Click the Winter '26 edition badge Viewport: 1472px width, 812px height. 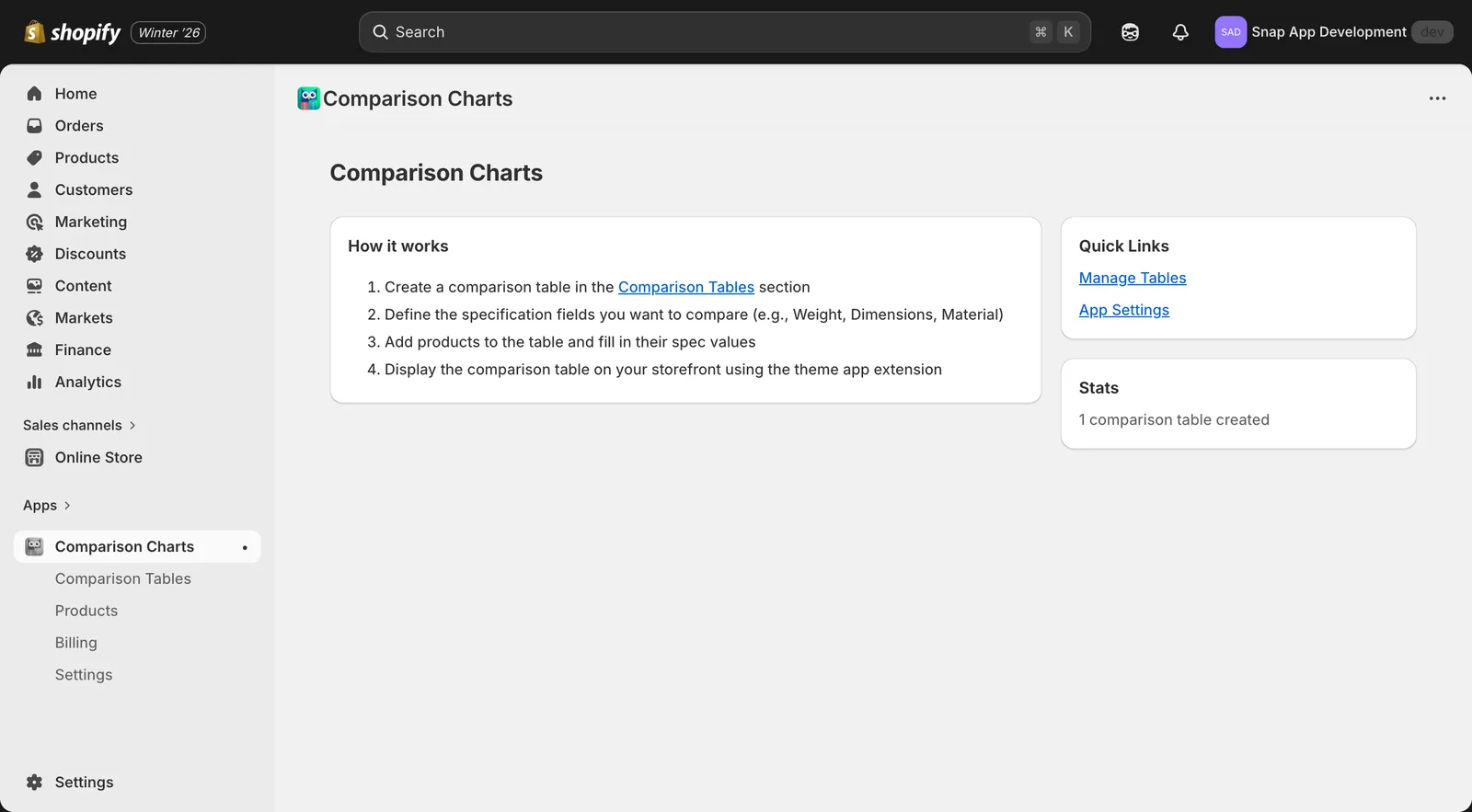pos(169,32)
